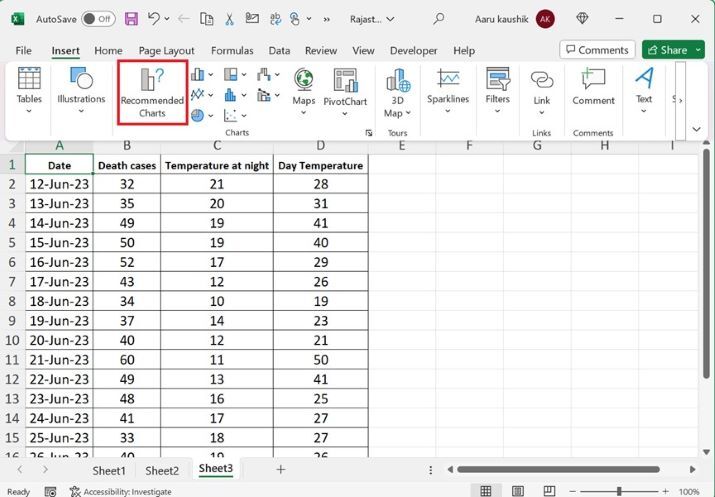Collapse the ribbon with the chevron
This screenshot has width=715, height=497.
(696, 129)
